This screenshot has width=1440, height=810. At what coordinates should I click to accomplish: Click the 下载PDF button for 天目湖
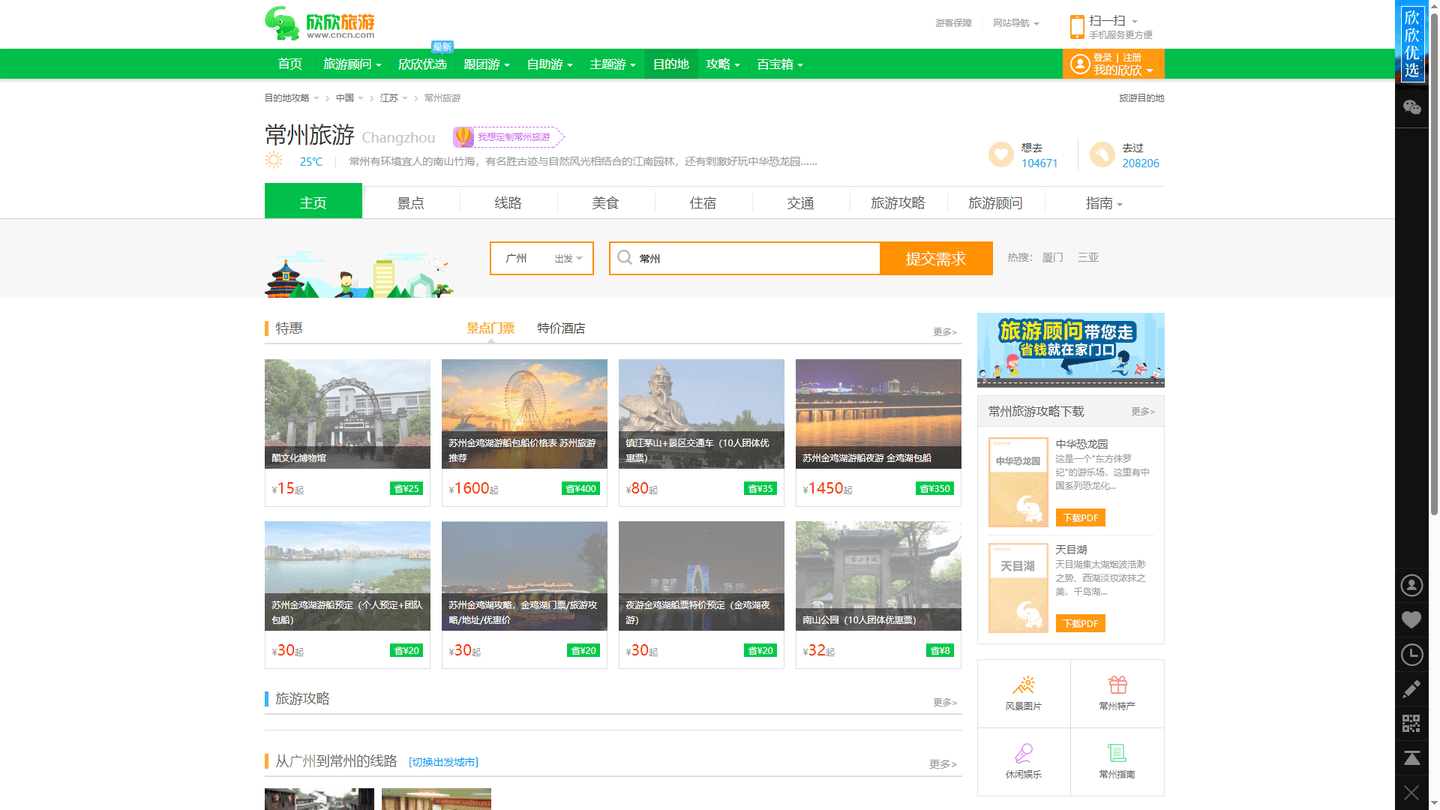tap(1080, 623)
